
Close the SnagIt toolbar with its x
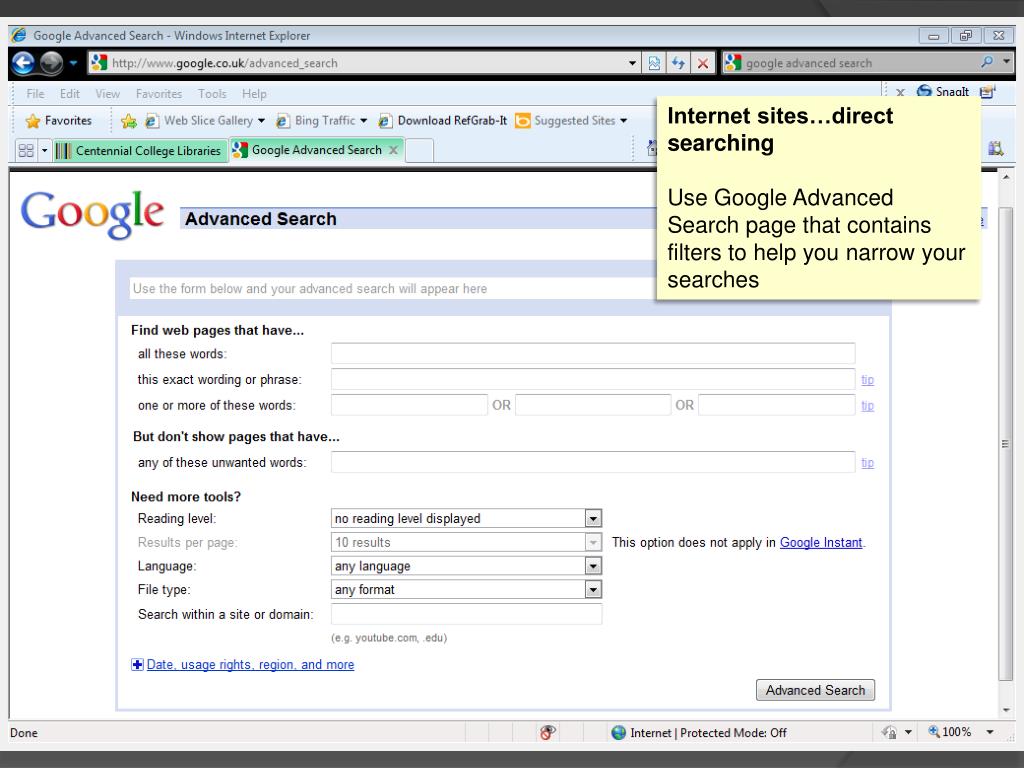click(x=901, y=92)
